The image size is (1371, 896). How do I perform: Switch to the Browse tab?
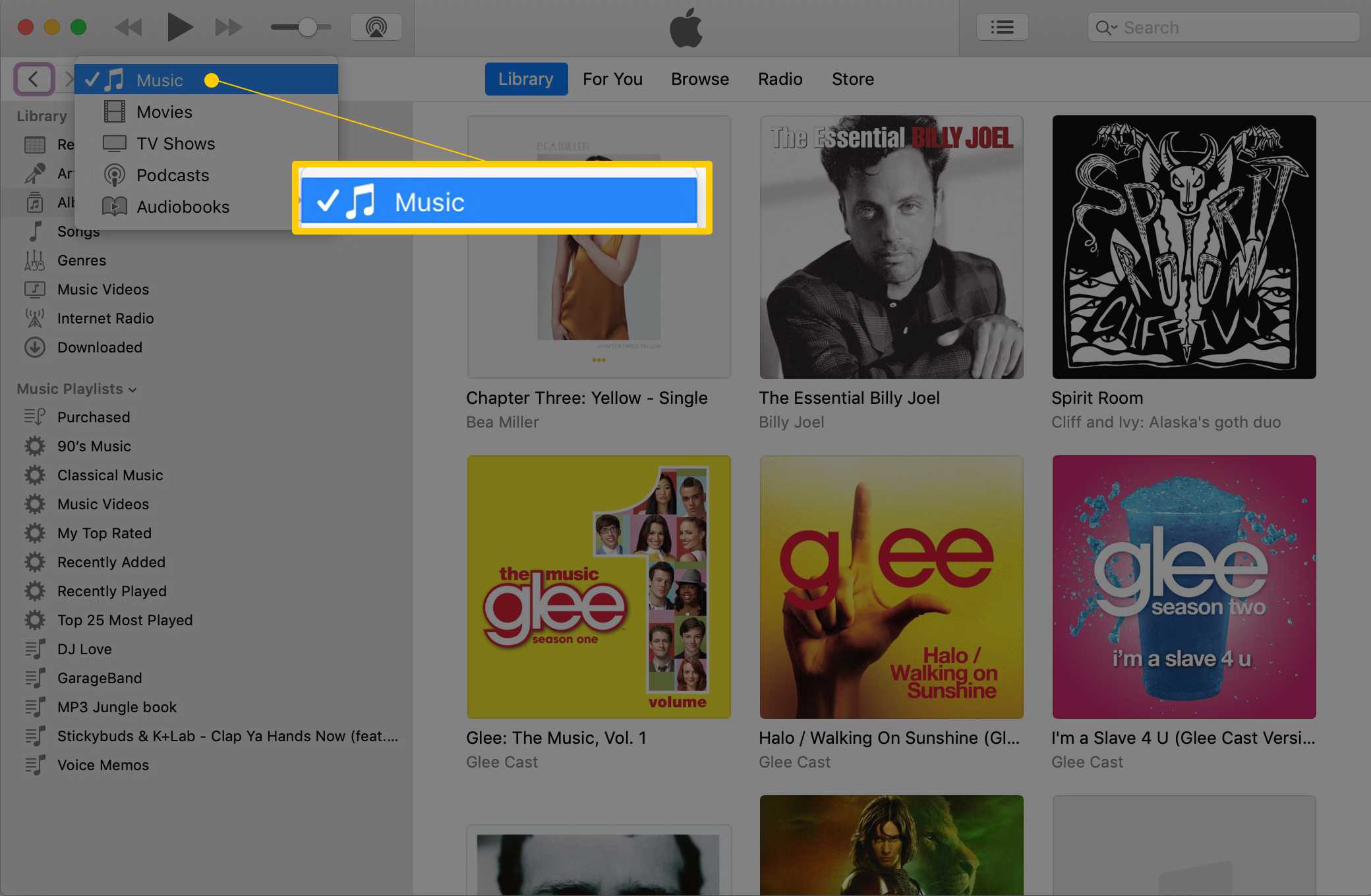pos(700,79)
